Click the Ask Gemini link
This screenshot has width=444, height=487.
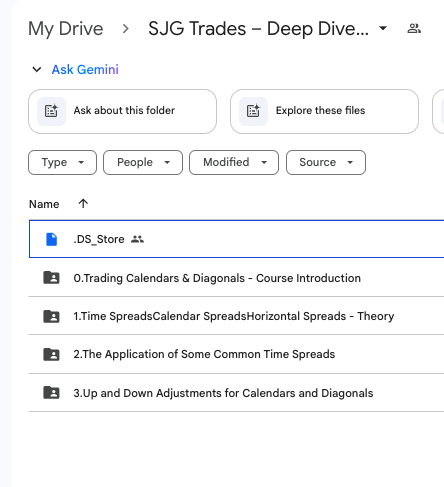tap(85, 69)
